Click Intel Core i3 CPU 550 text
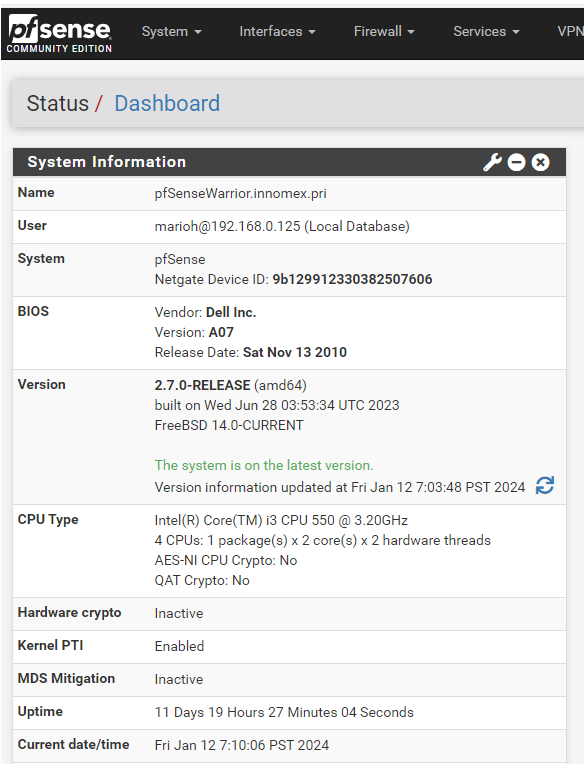This screenshot has height=765, width=585. [x=281, y=521]
